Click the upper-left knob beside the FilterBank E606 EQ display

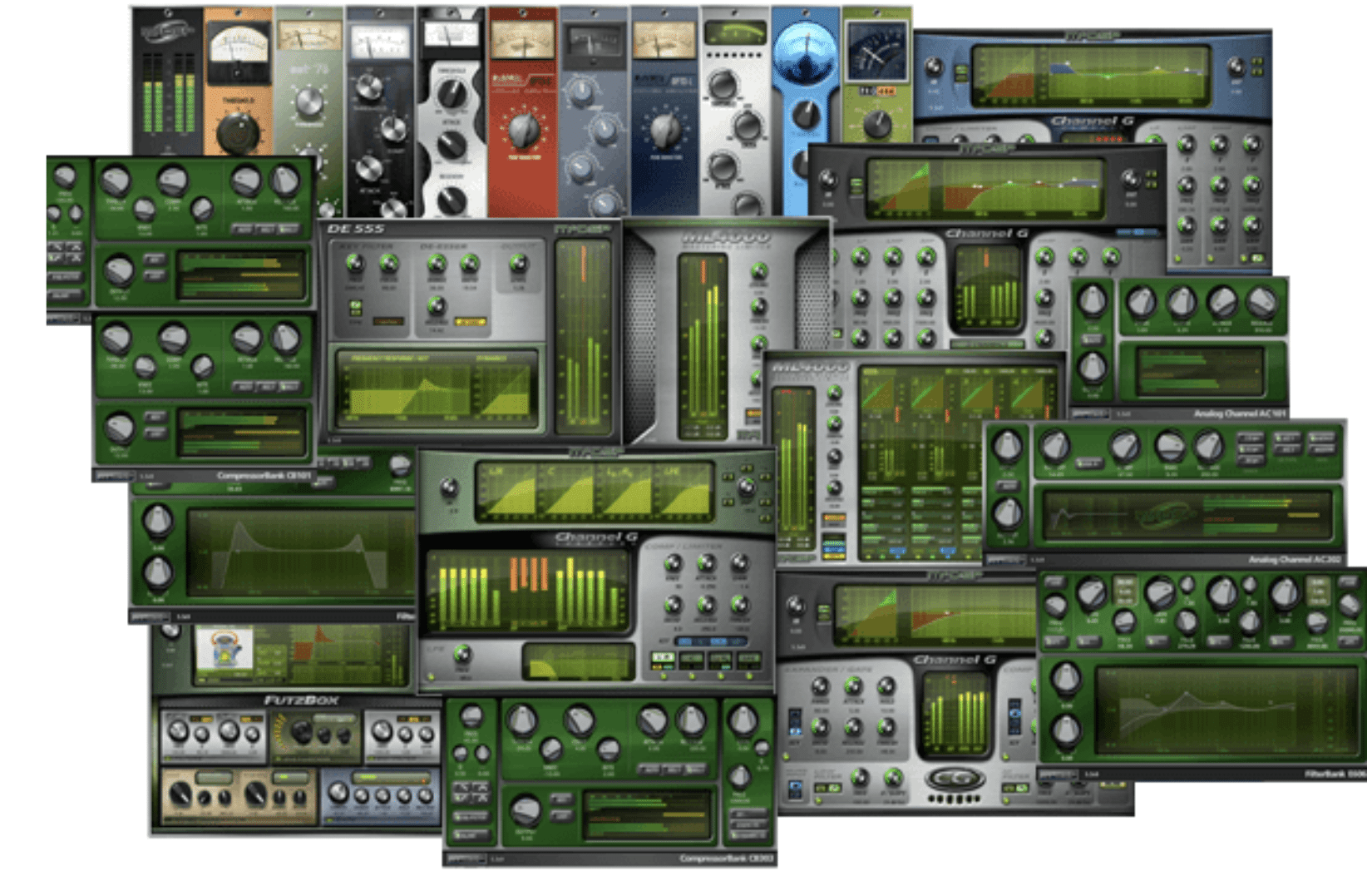coord(1065,679)
